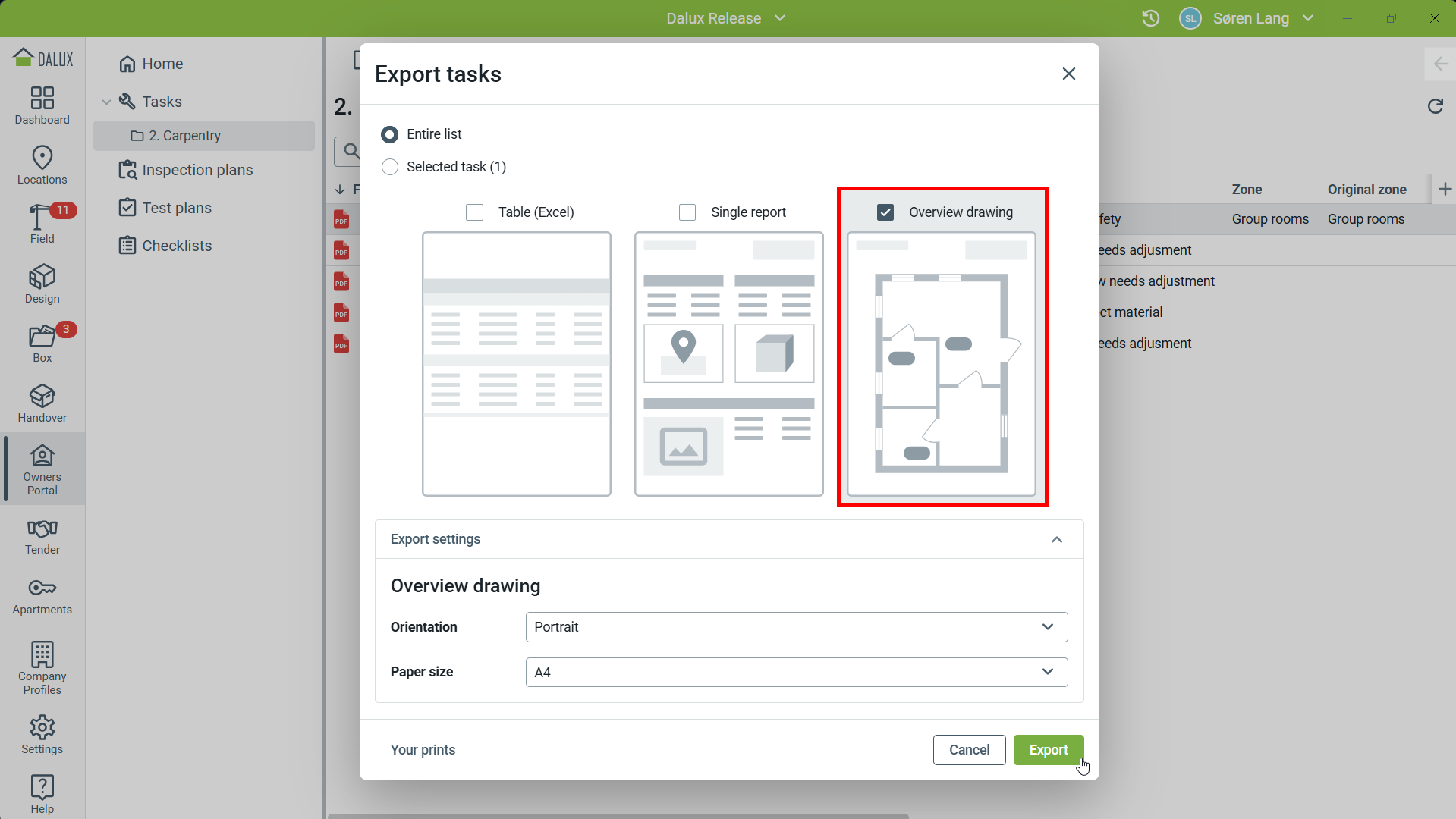The image size is (1456, 819).
Task: Click the Group rooms cell under Zone
Action: [x=1270, y=219]
